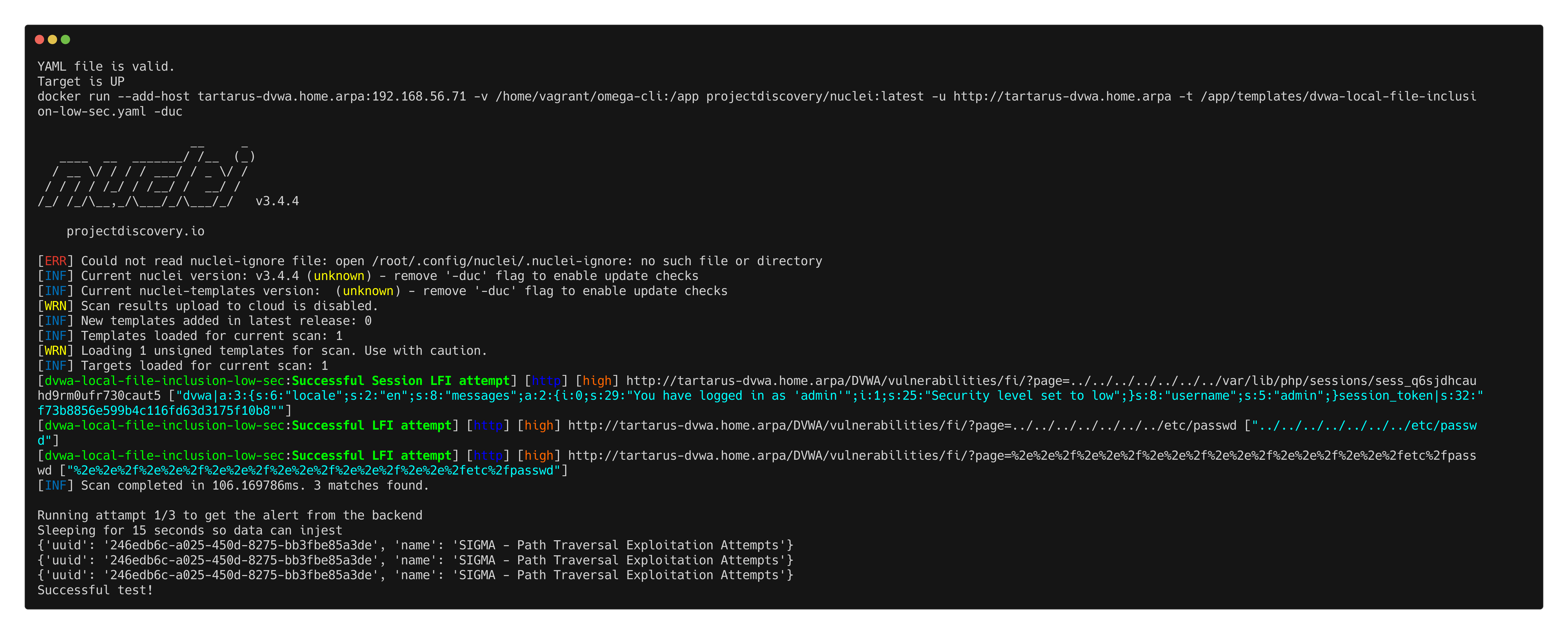Click the WRN tag before 'Loading 1 unsigned'
Screen dimensions: 1568x634
click(x=55, y=351)
